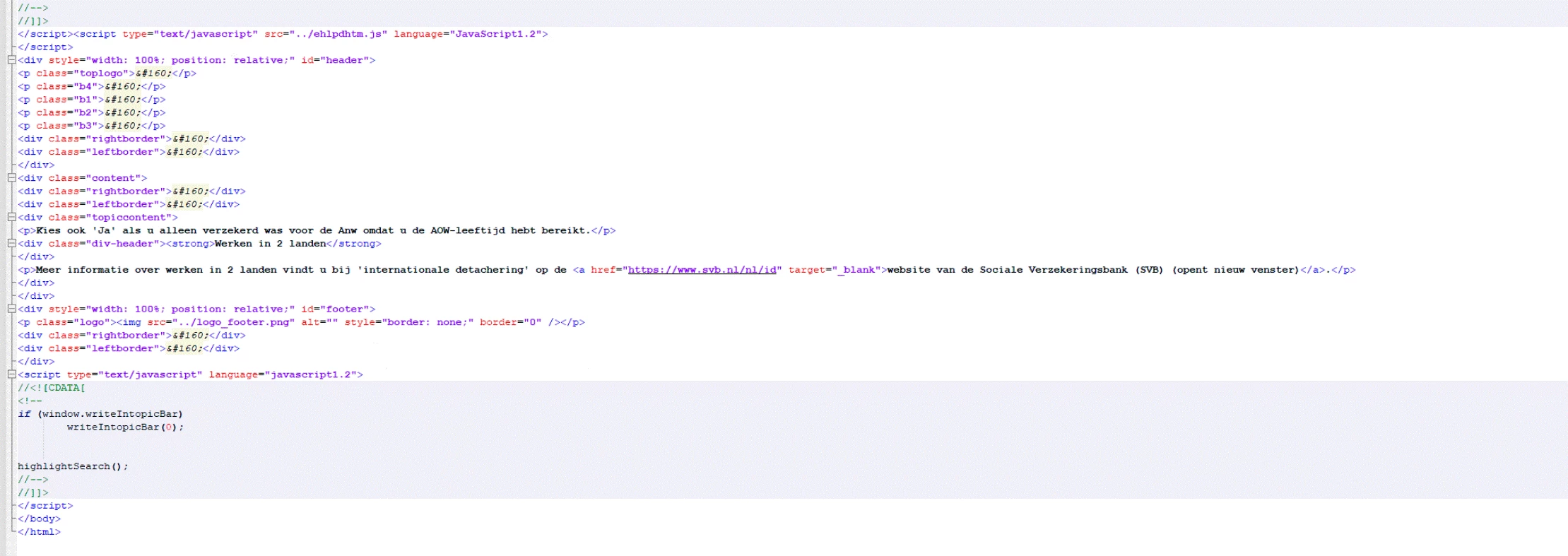Click the "highlightSearch();" line

click(73, 466)
